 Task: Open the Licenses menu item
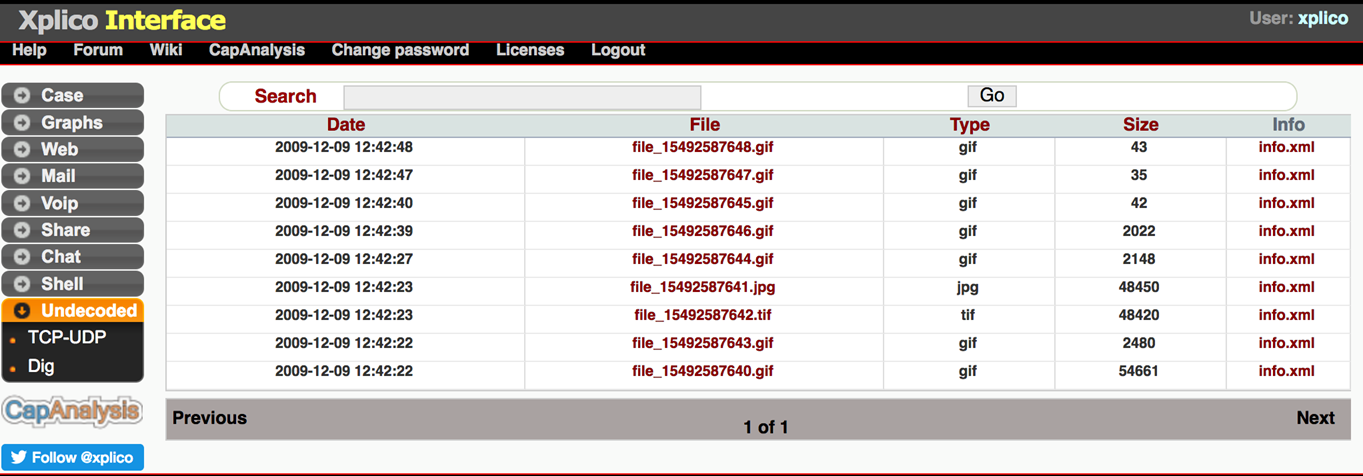pos(530,50)
